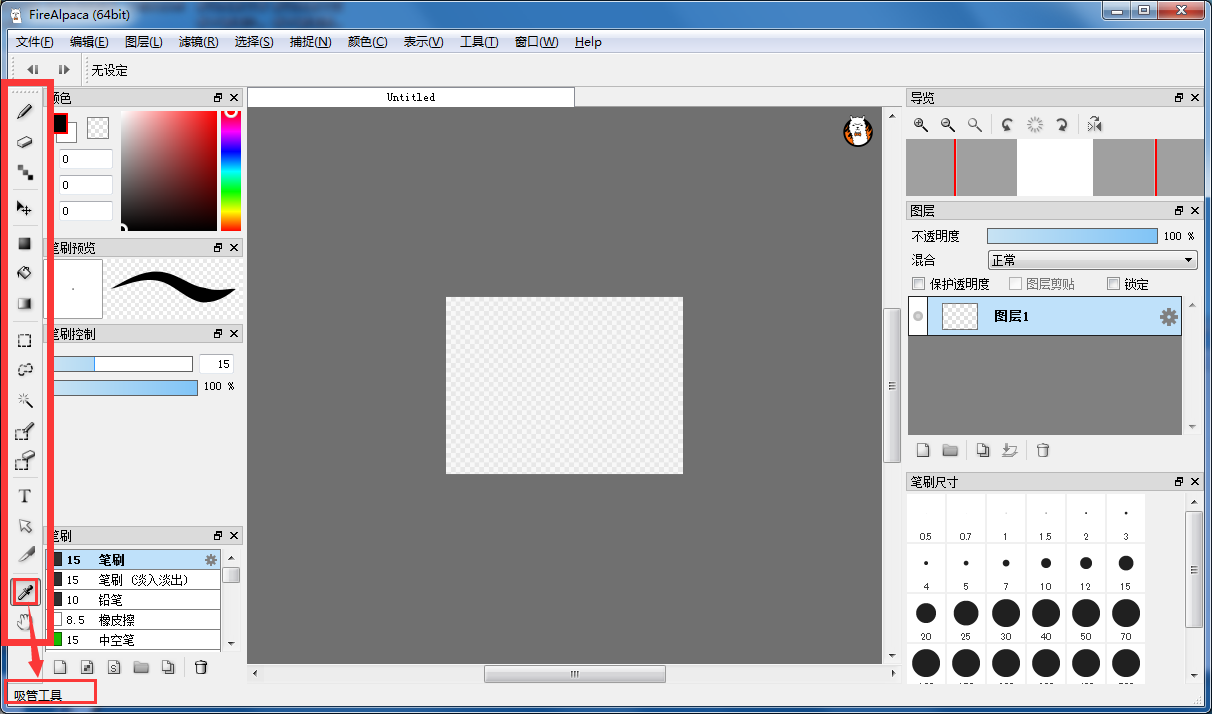Select the Gradient tool
The width and height of the screenshot is (1212, 714).
coord(23,303)
